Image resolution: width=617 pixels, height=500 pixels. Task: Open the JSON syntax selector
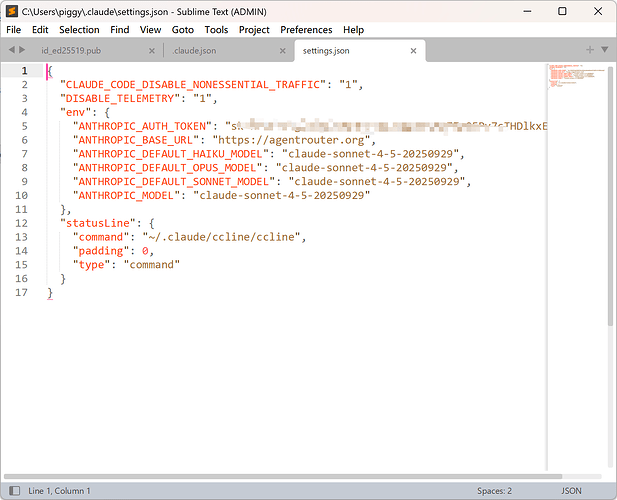point(571,491)
